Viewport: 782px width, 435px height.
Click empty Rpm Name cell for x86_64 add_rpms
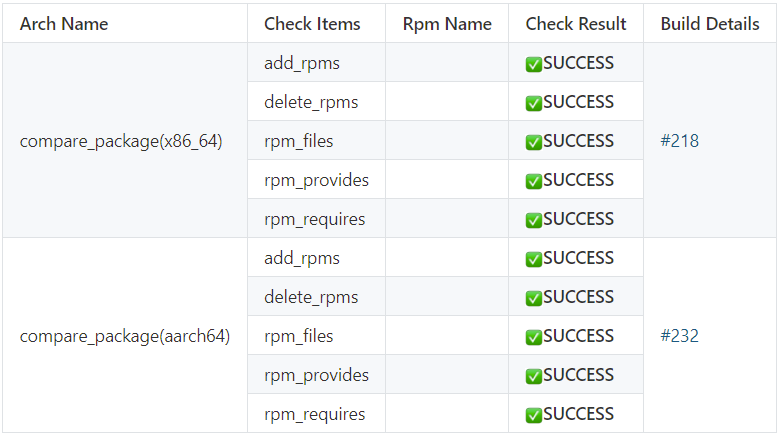[x=447, y=63]
